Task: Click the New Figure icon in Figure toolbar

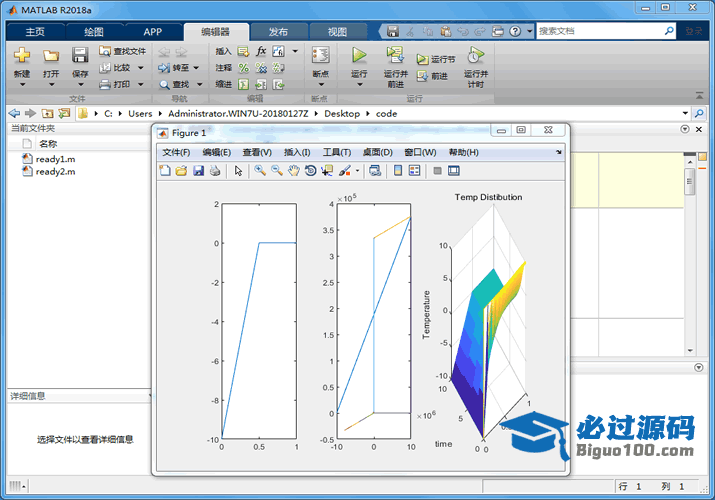Action: coord(165,171)
